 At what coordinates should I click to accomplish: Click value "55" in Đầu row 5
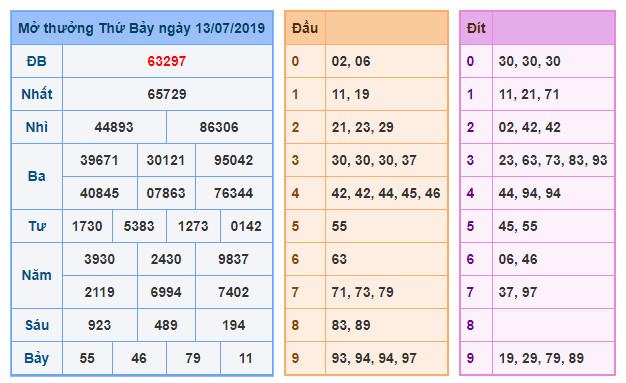tap(339, 226)
